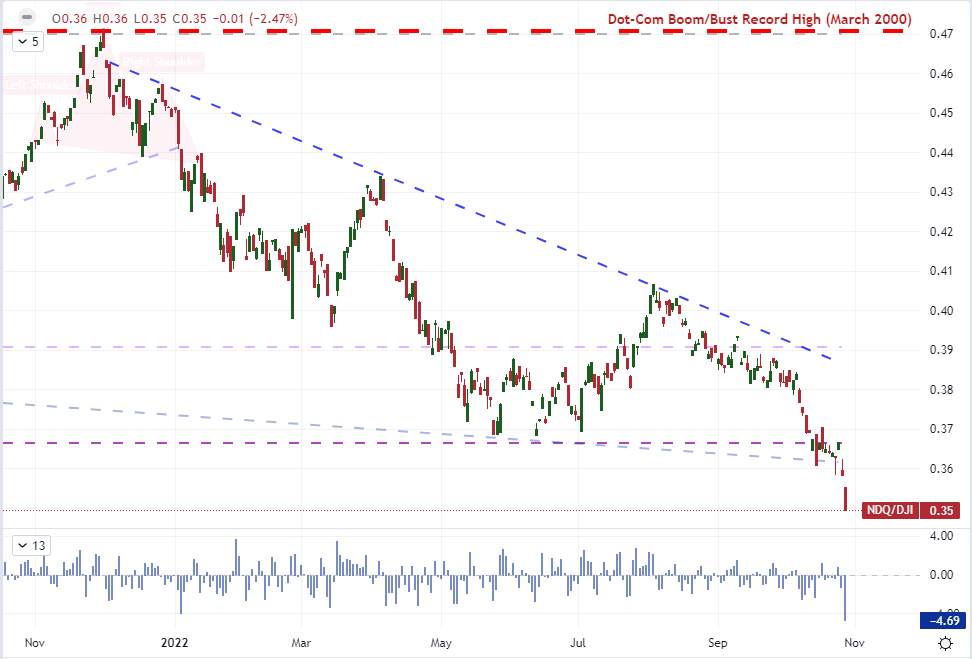This screenshot has width=972, height=659.
Task: Click the May label on time axis
Action: (441, 643)
